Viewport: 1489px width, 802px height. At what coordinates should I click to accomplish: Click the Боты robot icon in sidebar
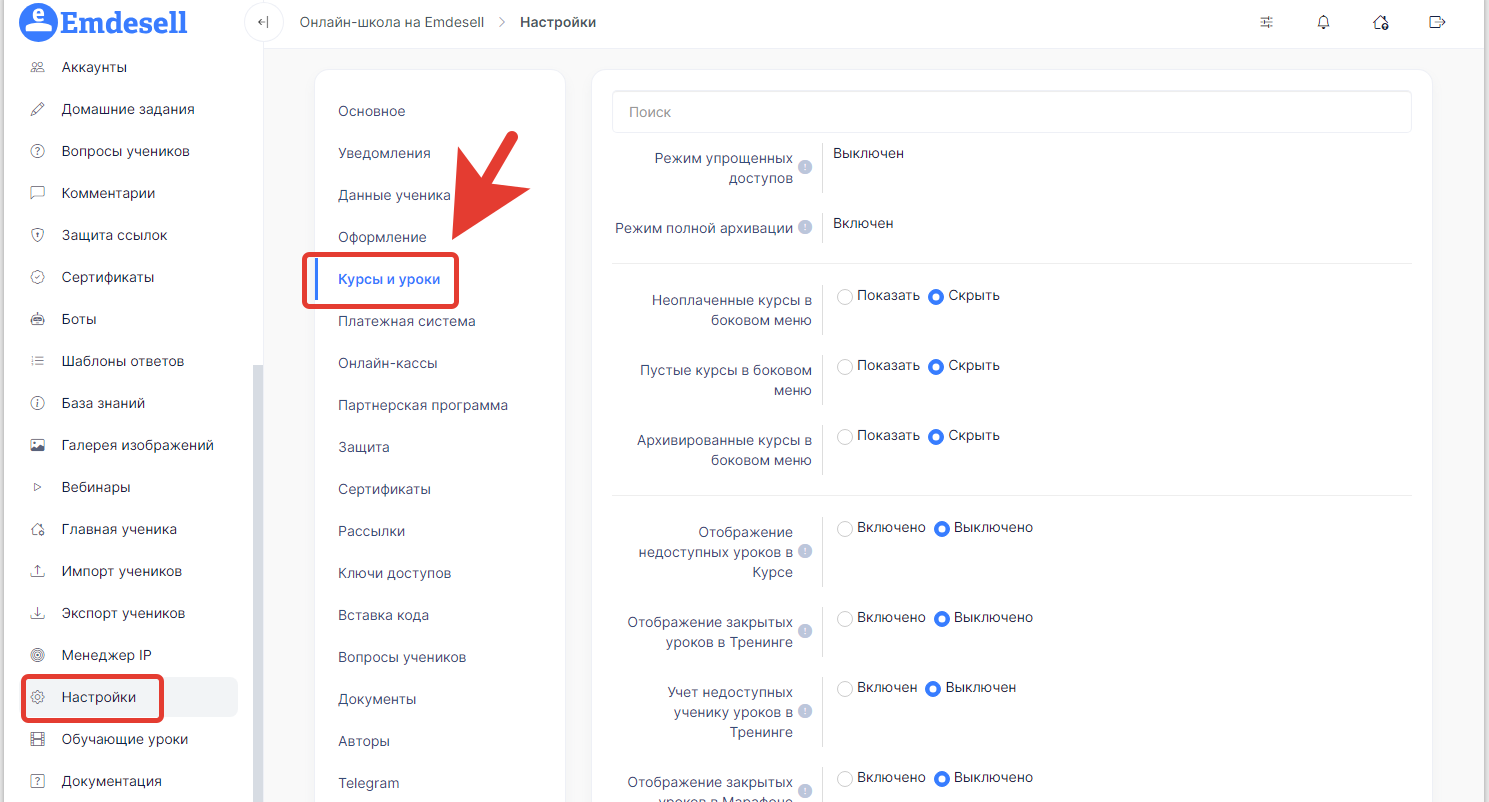(38, 320)
